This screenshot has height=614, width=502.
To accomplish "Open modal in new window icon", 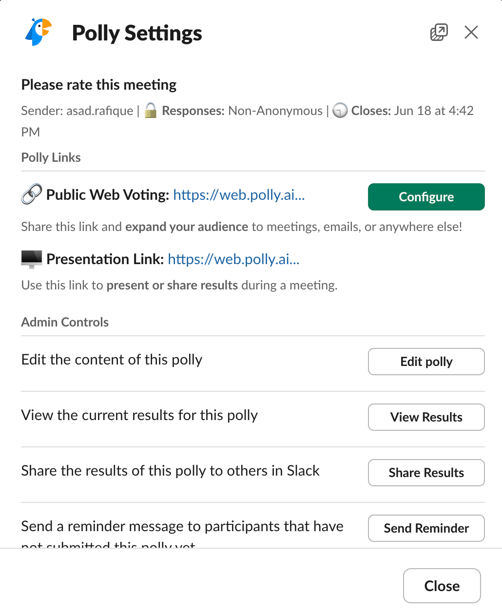I will click(x=439, y=32).
